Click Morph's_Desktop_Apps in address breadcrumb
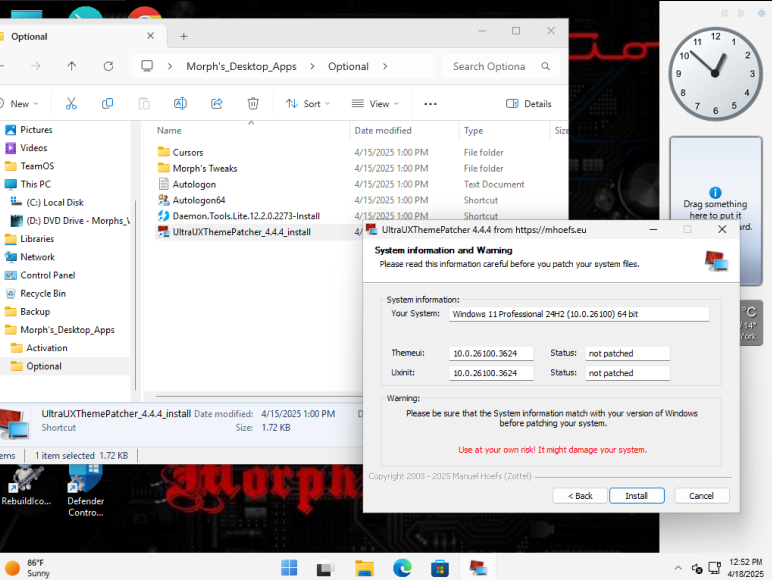This screenshot has height=580, width=772. click(241, 66)
